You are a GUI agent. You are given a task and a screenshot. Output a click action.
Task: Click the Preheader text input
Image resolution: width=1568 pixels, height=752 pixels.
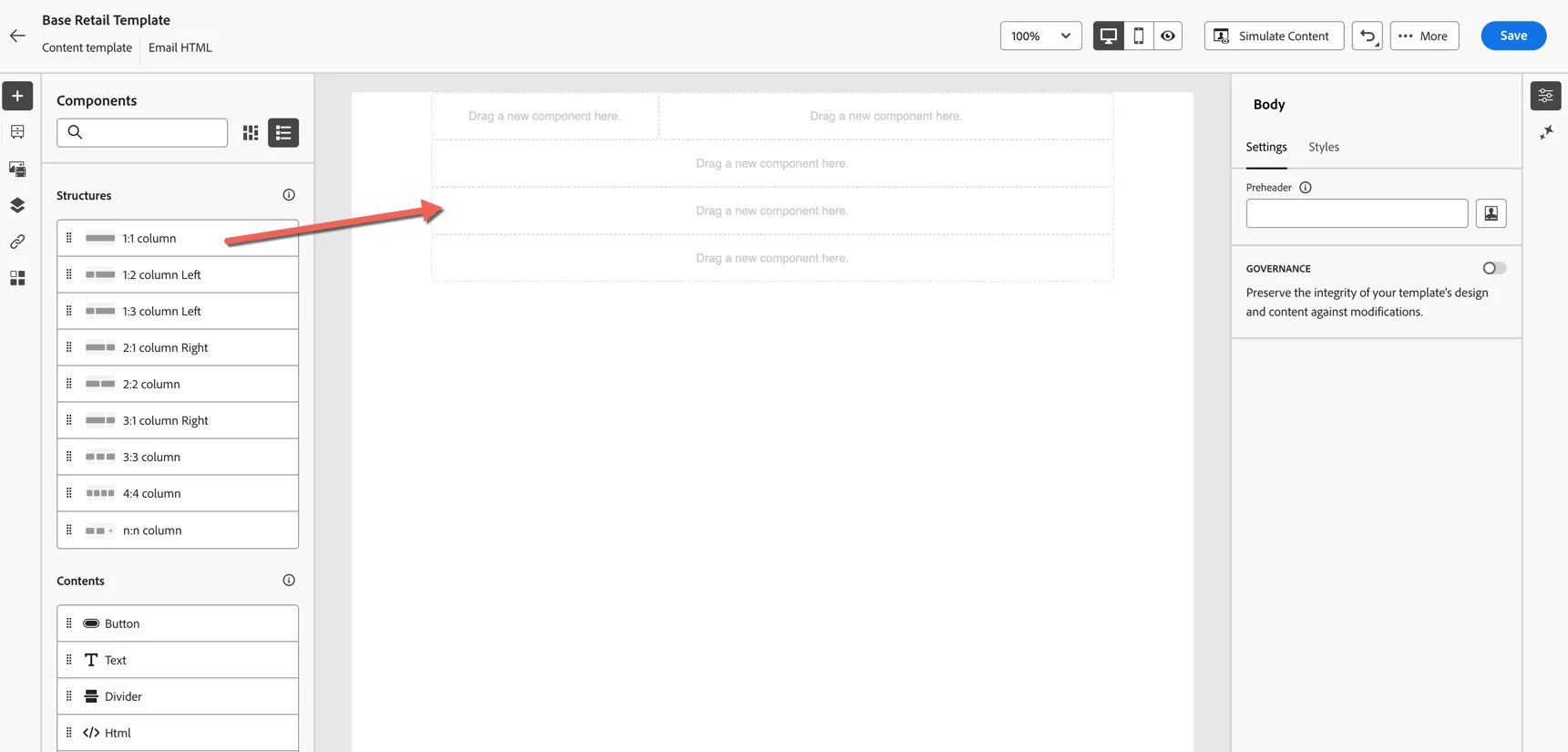click(1357, 213)
